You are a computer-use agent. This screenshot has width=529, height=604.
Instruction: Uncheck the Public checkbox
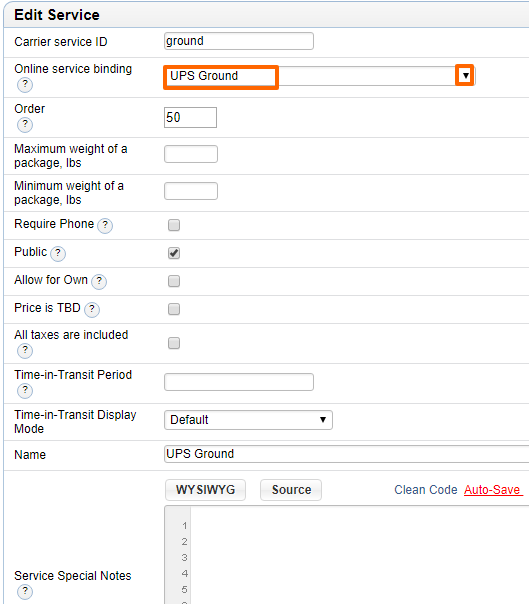coord(174,253)
